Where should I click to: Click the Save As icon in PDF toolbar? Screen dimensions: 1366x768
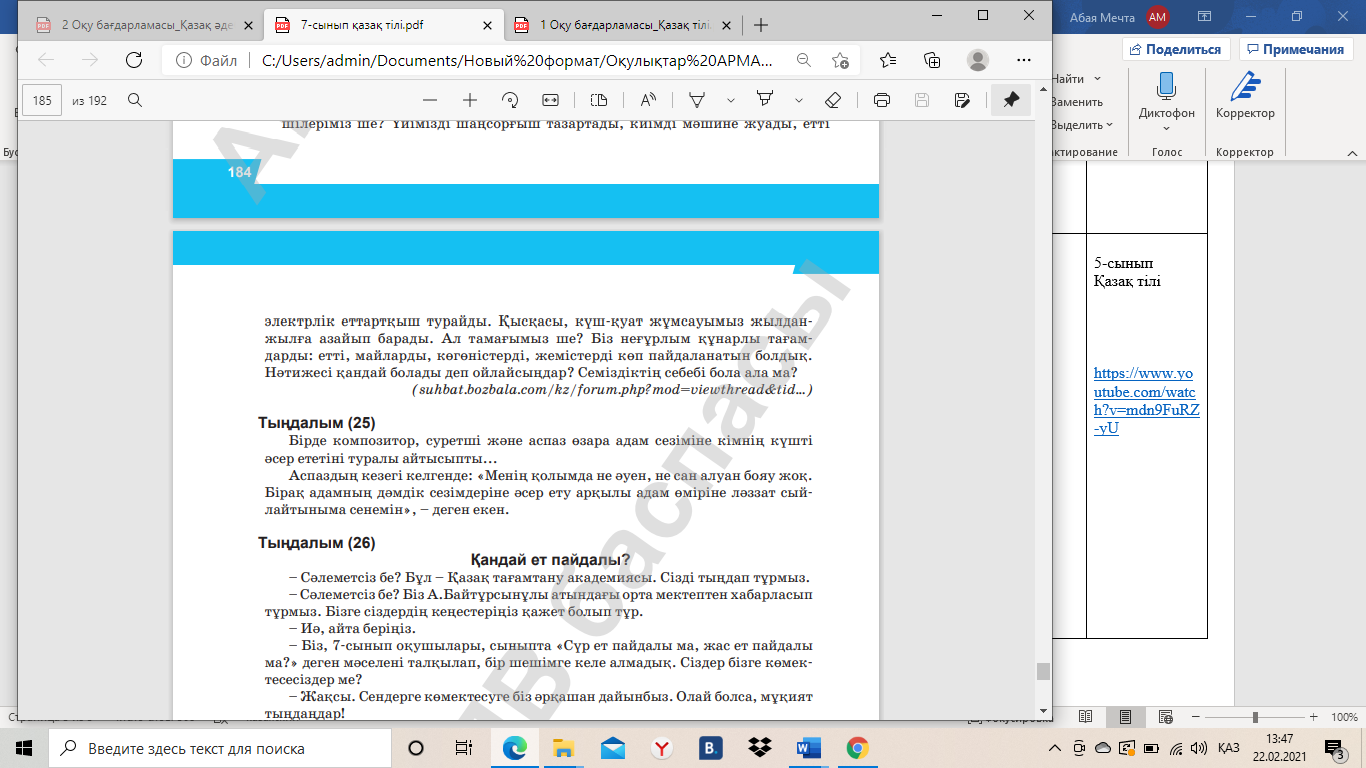(x=962, y=100)
